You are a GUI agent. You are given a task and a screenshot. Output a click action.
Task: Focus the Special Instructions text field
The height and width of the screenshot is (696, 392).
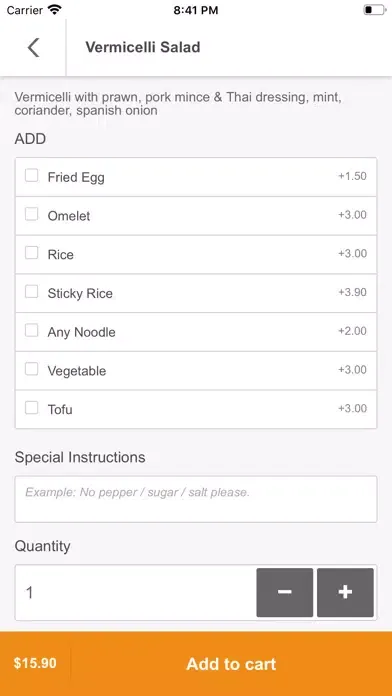tap(196, 499)
